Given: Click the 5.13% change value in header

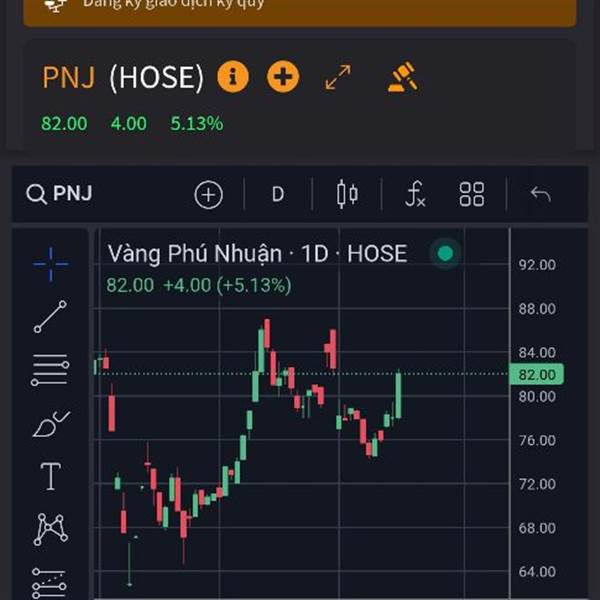Looking at the screenshot, I should tap(197, 124).
